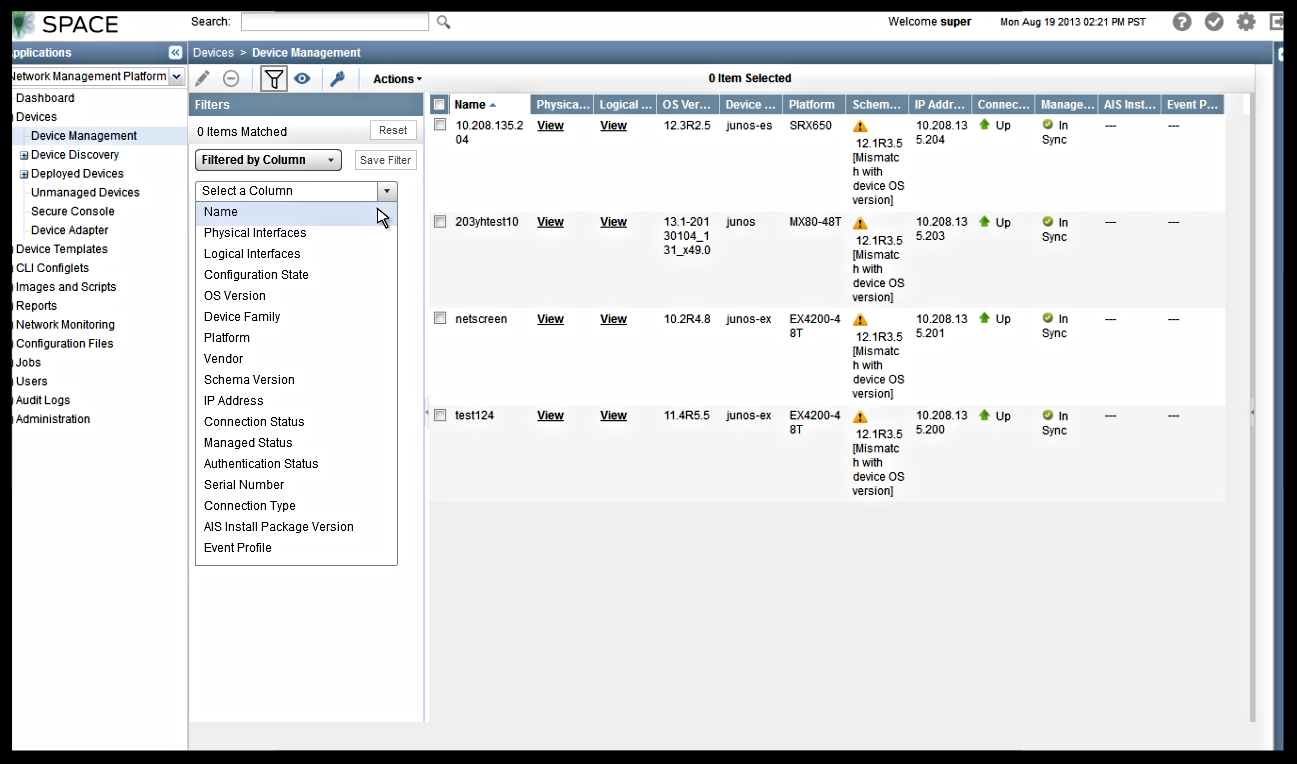The width and height of the screenshot is (1297, 764).
Task: Open Physical View link for 10.208.135.204
Action: click(x=550, y=126)
